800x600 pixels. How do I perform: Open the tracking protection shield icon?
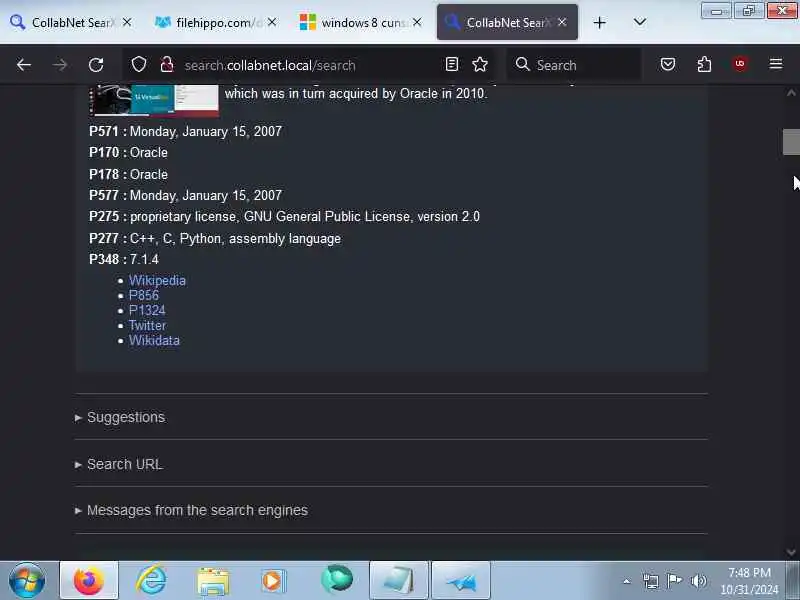(x=139, y=65)
